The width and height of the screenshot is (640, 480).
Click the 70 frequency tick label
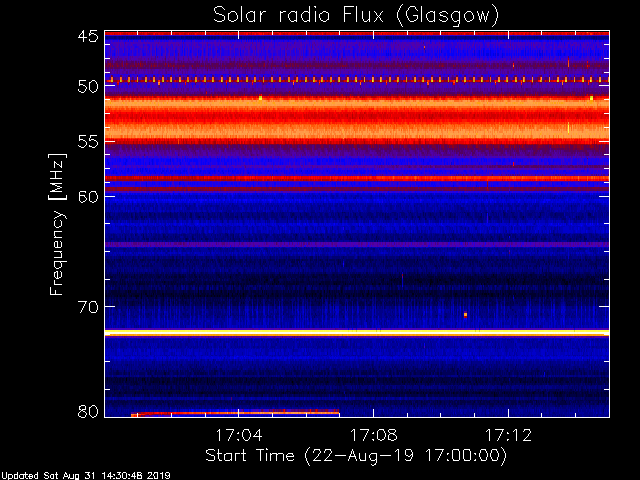pos(88,307)
